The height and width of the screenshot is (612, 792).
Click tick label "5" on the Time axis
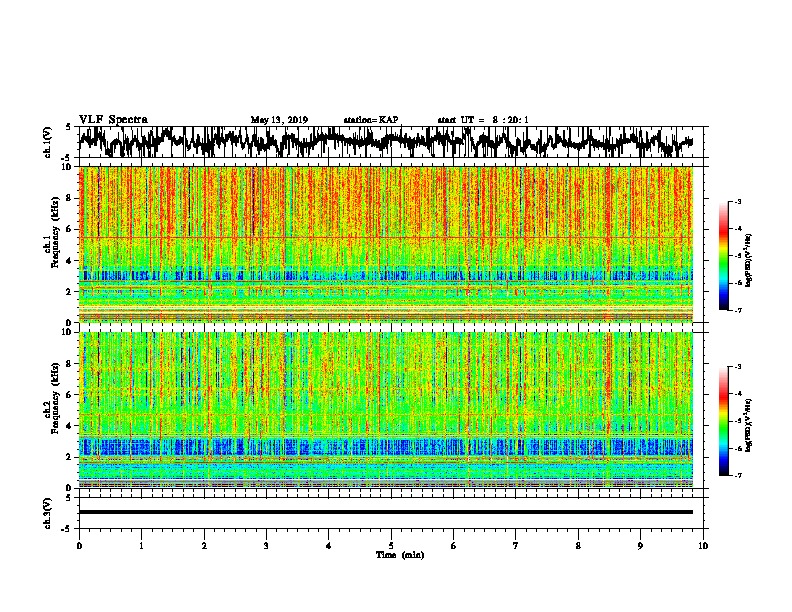click(x=391, y=546)
